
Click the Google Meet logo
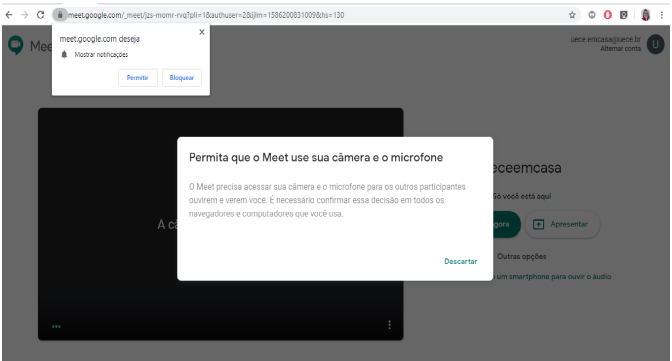(x=16, y=45)
